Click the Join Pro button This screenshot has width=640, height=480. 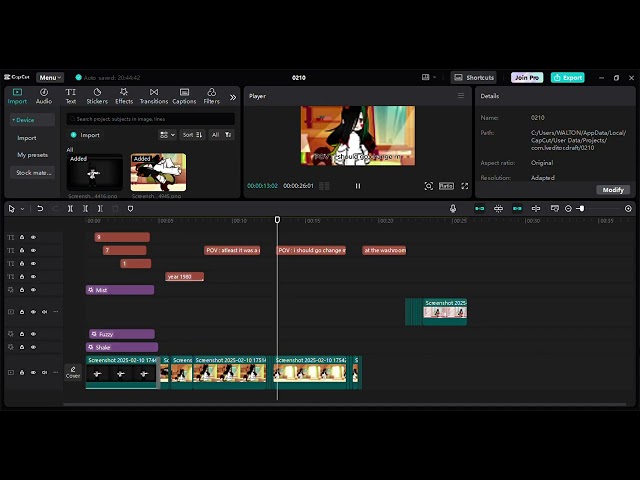coord(527,78)
